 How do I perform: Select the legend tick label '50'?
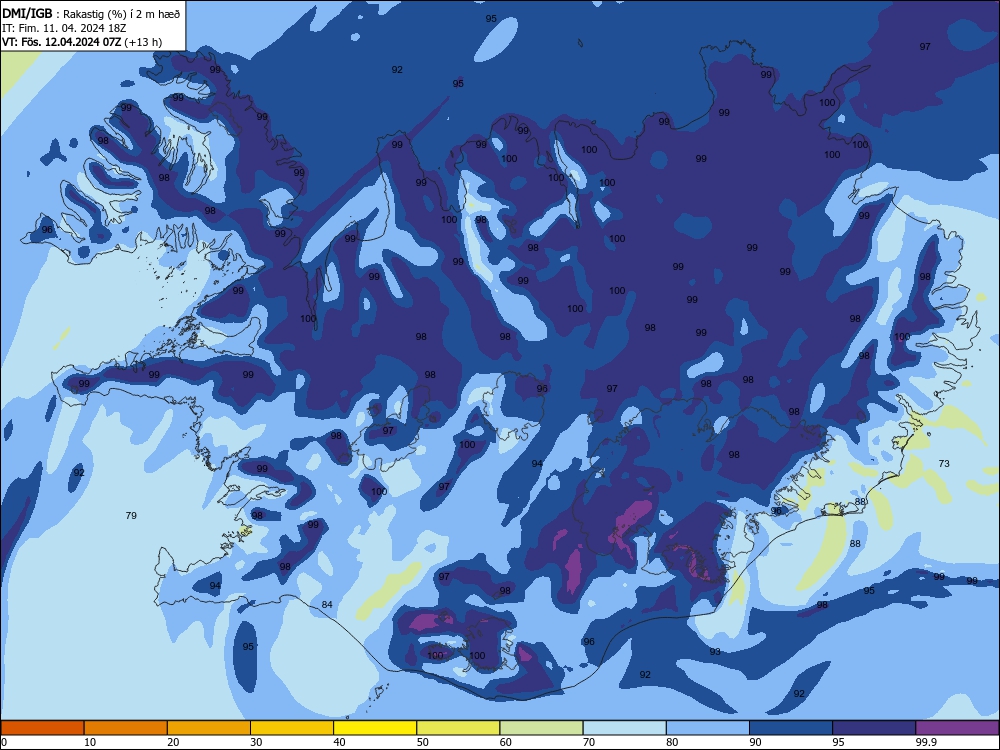point(423,742)
